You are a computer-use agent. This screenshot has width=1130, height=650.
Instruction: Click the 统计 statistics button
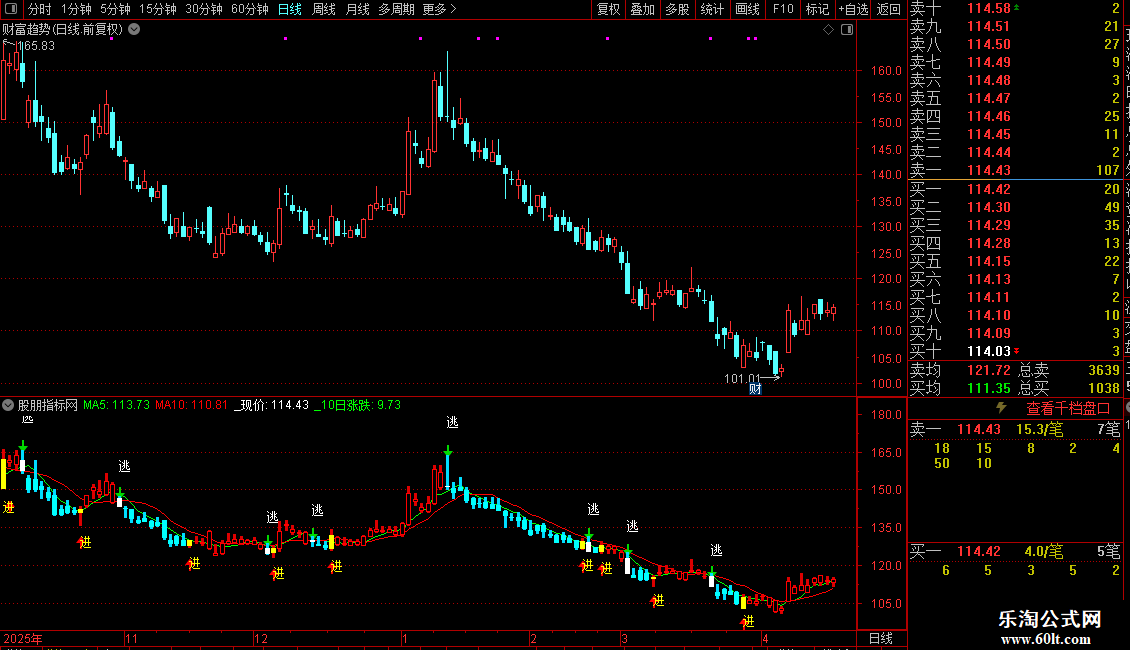click(712, 9)
